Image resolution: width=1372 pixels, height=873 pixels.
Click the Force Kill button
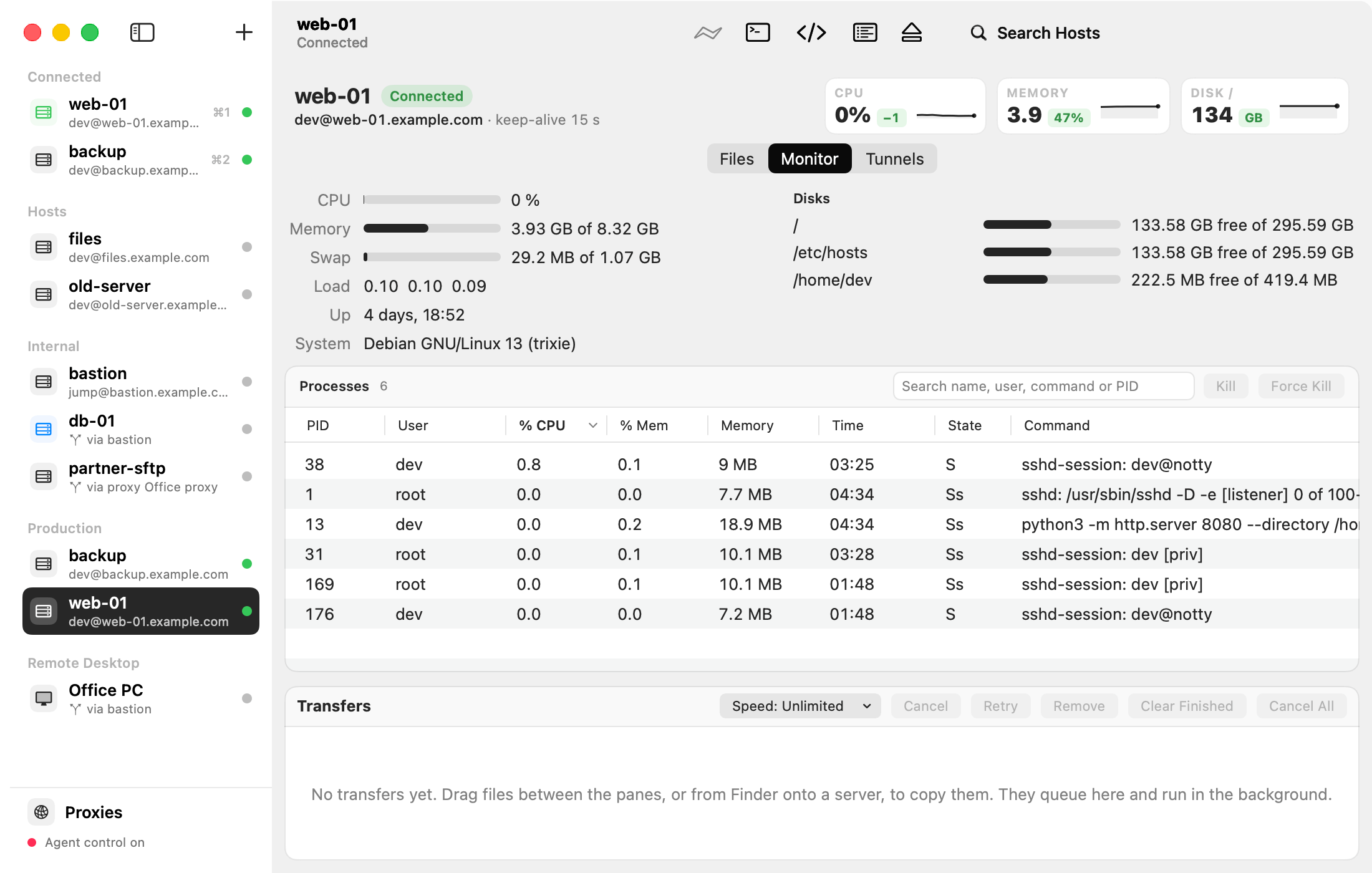[1301, 386]
